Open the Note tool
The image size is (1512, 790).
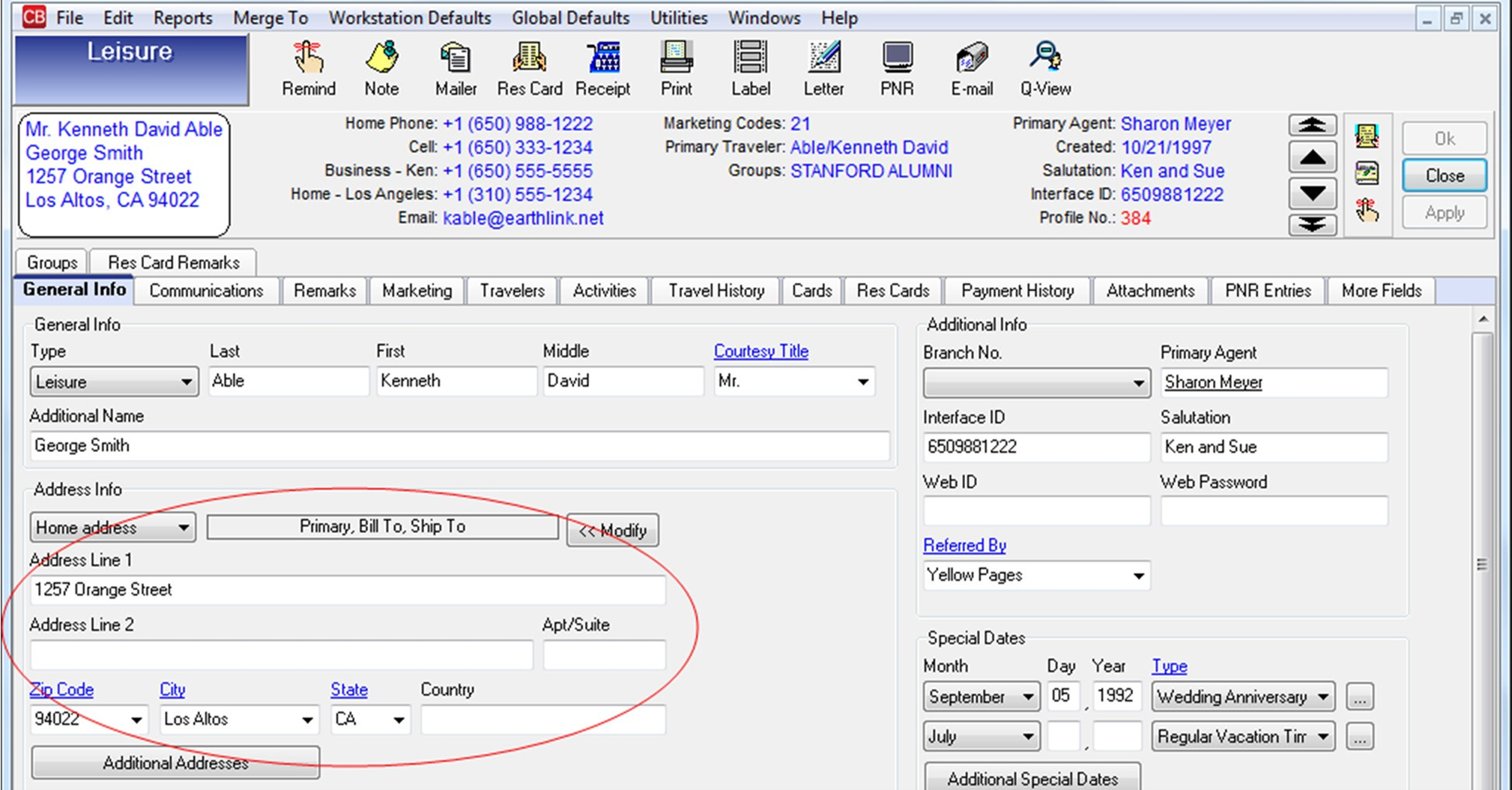point(381,67)
